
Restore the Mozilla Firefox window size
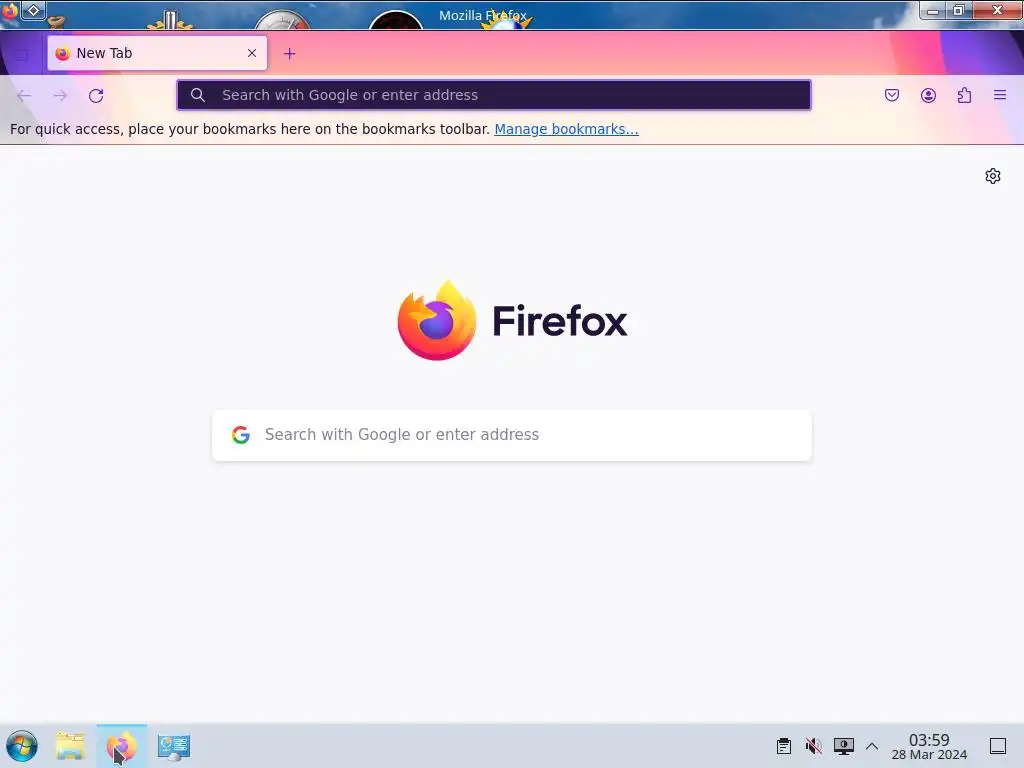[959, 10]
